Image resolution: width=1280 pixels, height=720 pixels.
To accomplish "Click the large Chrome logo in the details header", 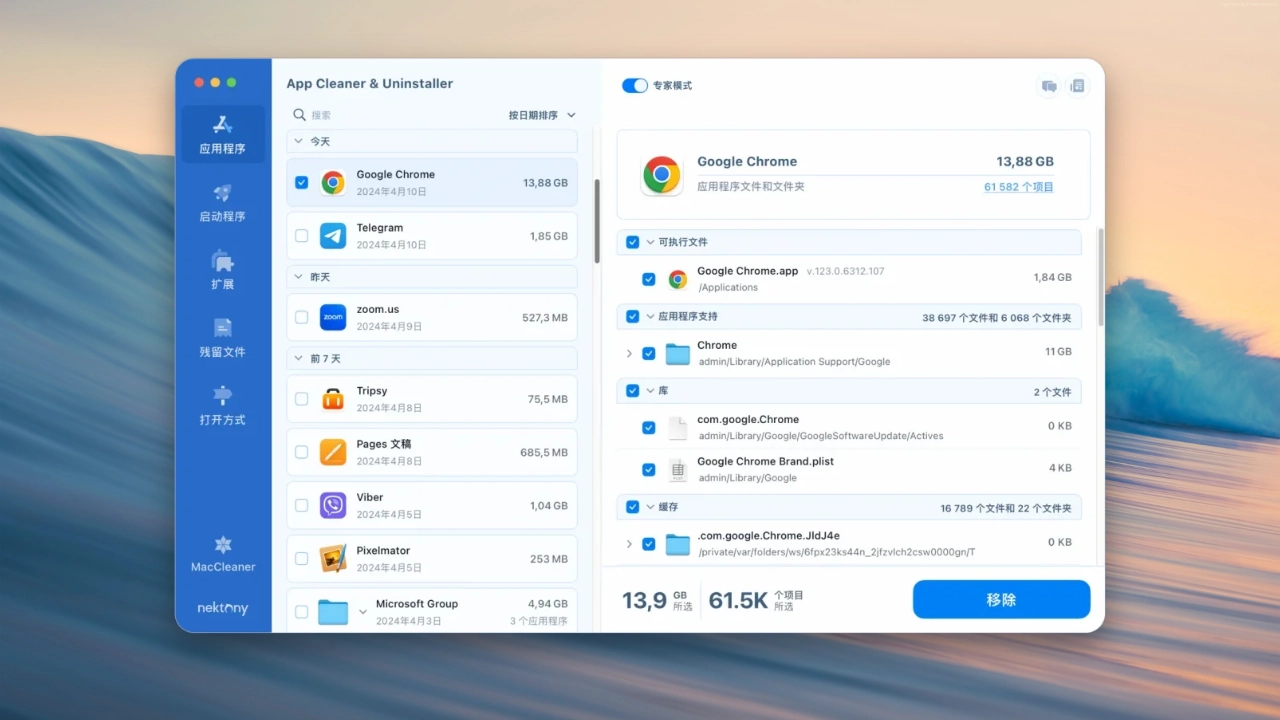I will point(661,174).
